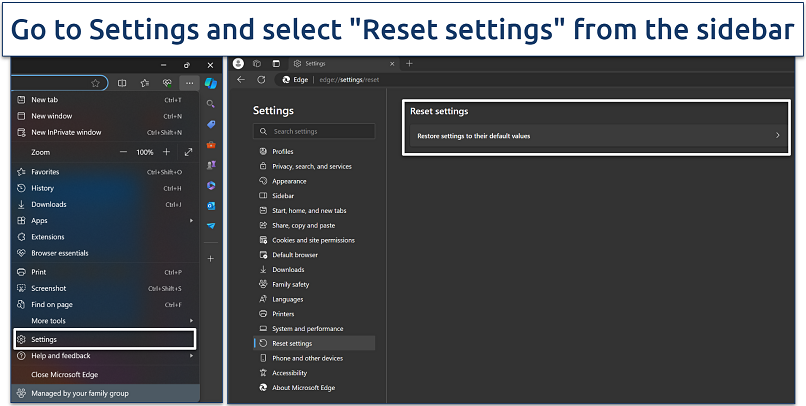The width and height of the screenshot is (806, 406).
Task: Click the zoom in plus button
Action: tap(166, 152)
